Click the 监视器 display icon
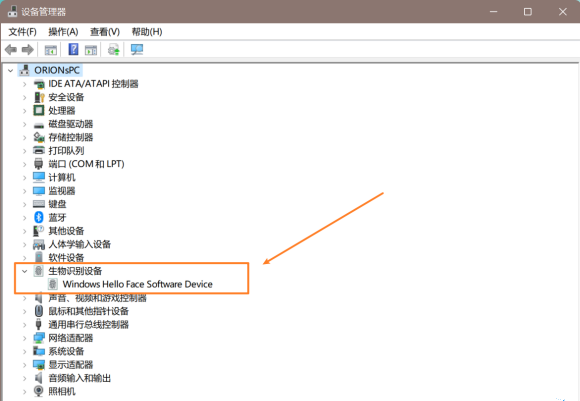This screenshot has width=580, height=401. coord(39,191)
